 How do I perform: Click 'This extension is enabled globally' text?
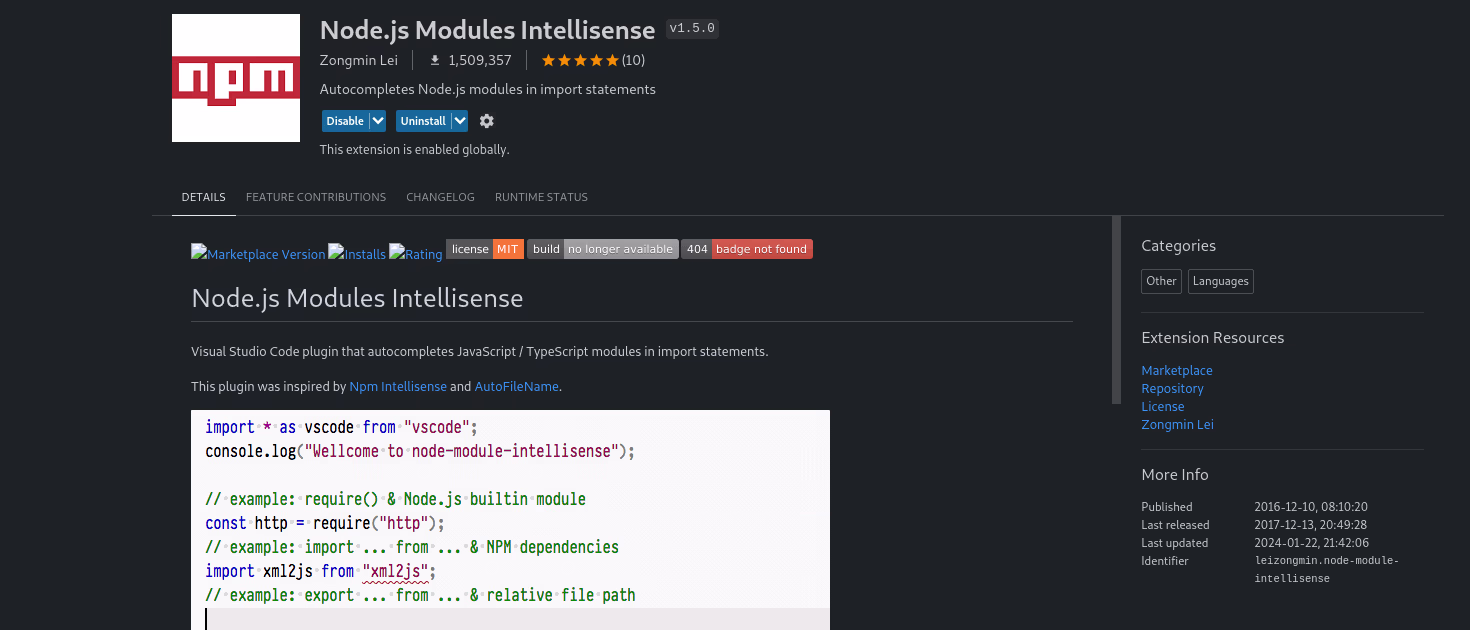[414, 149]
